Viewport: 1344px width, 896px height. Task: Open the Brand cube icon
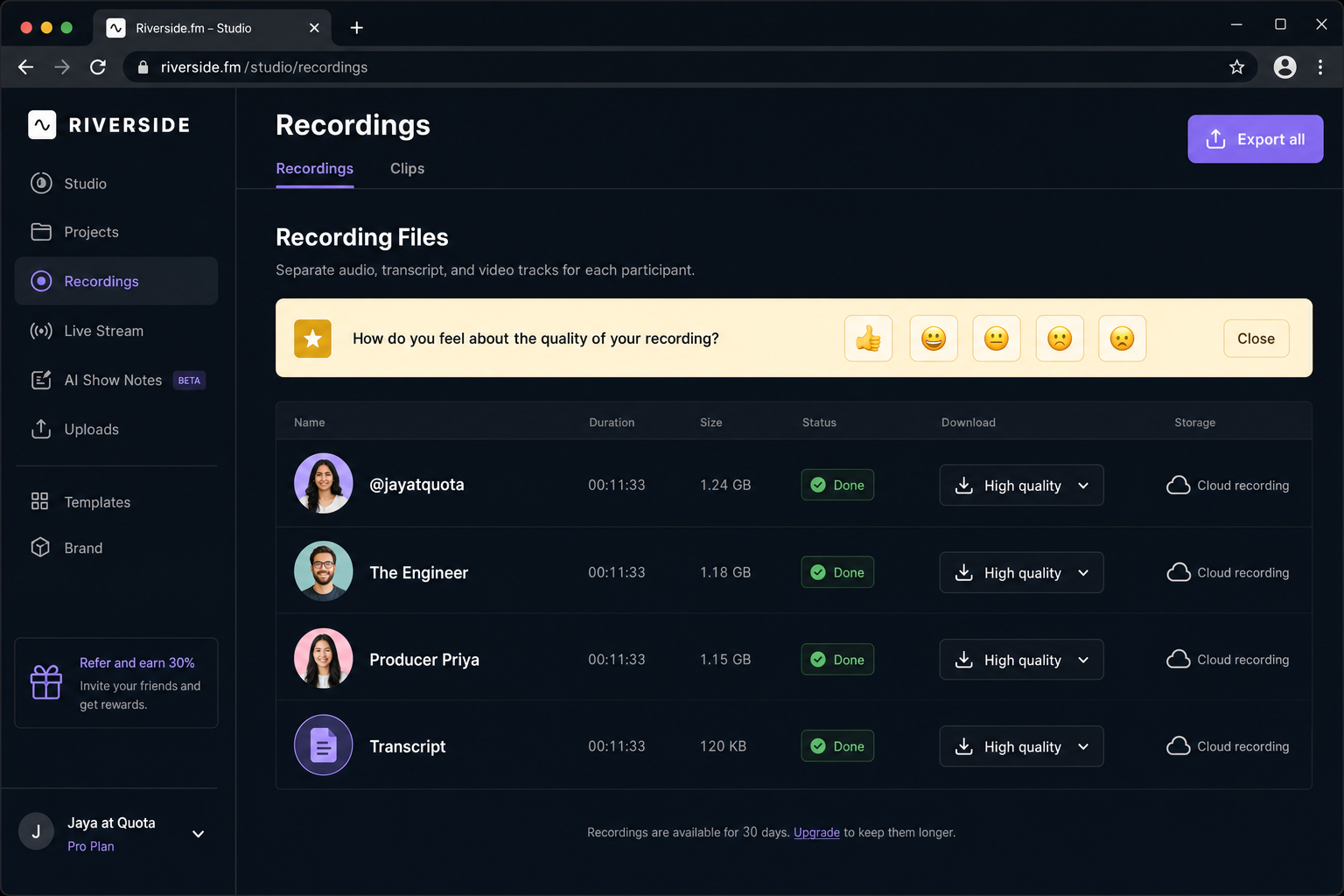[40, 547]
